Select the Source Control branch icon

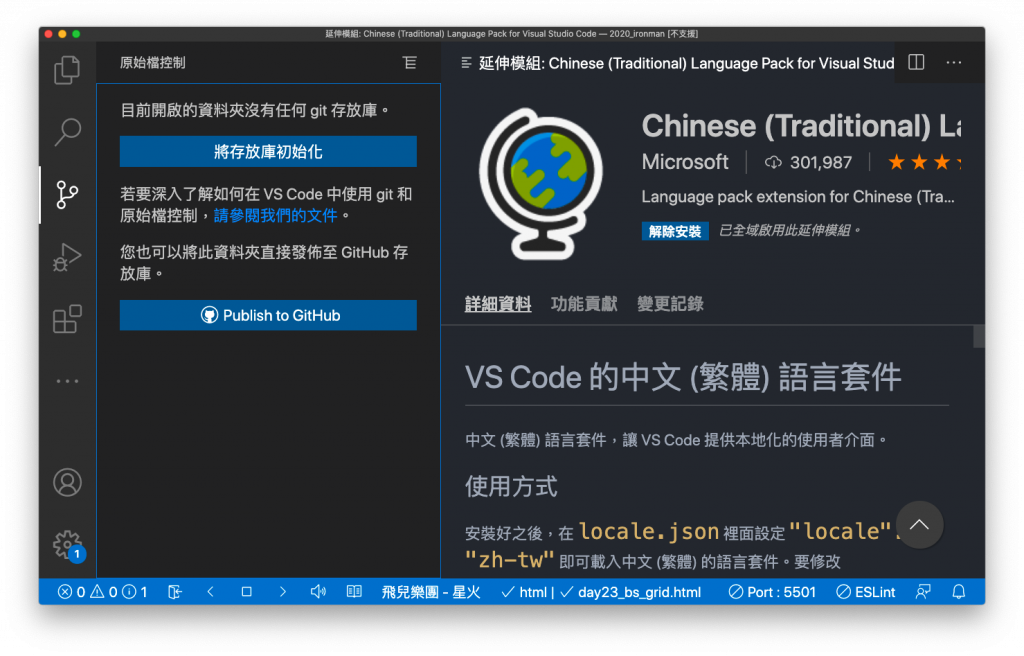pos(67,195)
